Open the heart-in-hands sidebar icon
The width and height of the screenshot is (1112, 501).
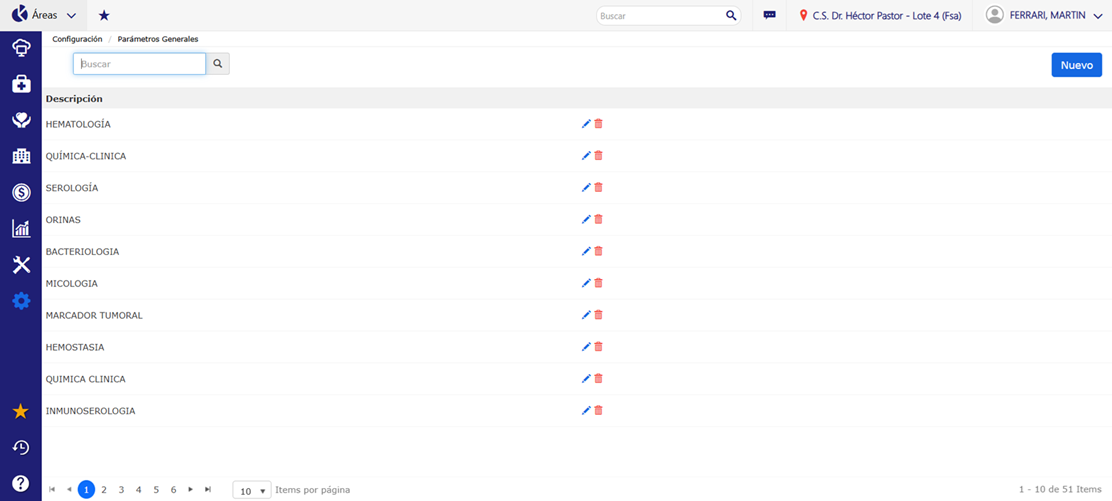tap(21, 120)
